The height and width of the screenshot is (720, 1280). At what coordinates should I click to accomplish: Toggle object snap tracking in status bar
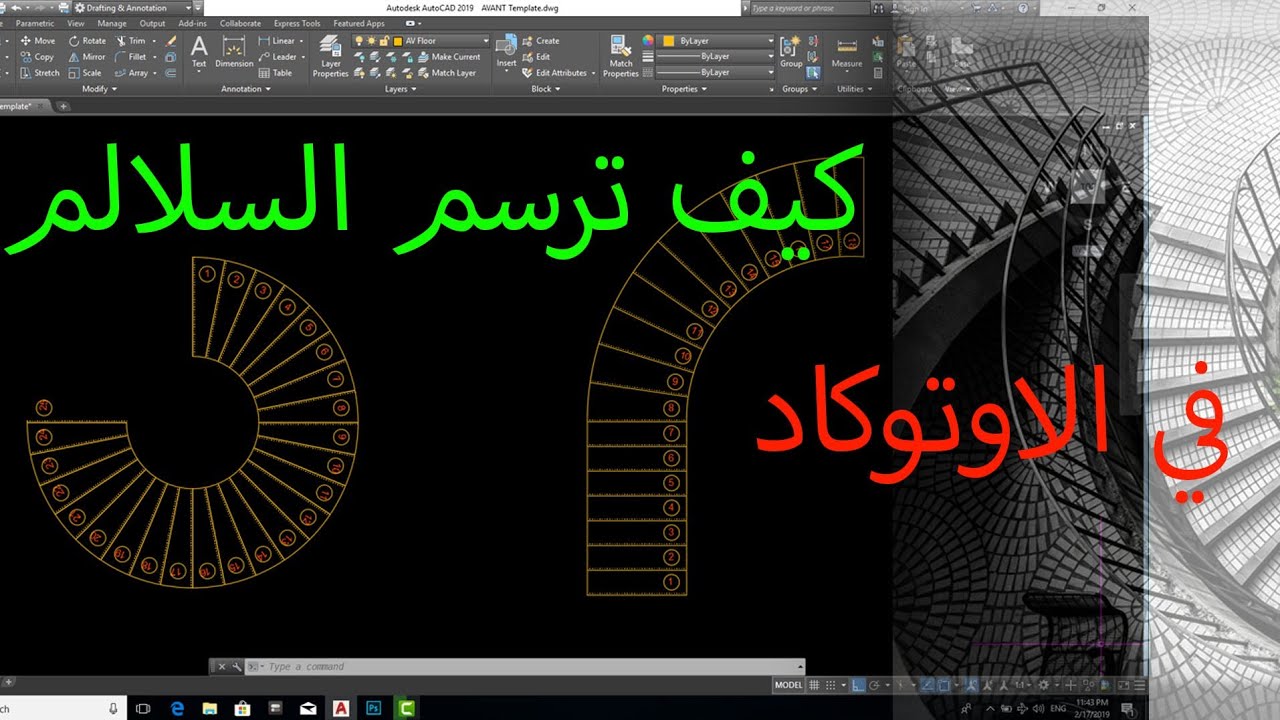pyautogui.click(x=927, y=685)
